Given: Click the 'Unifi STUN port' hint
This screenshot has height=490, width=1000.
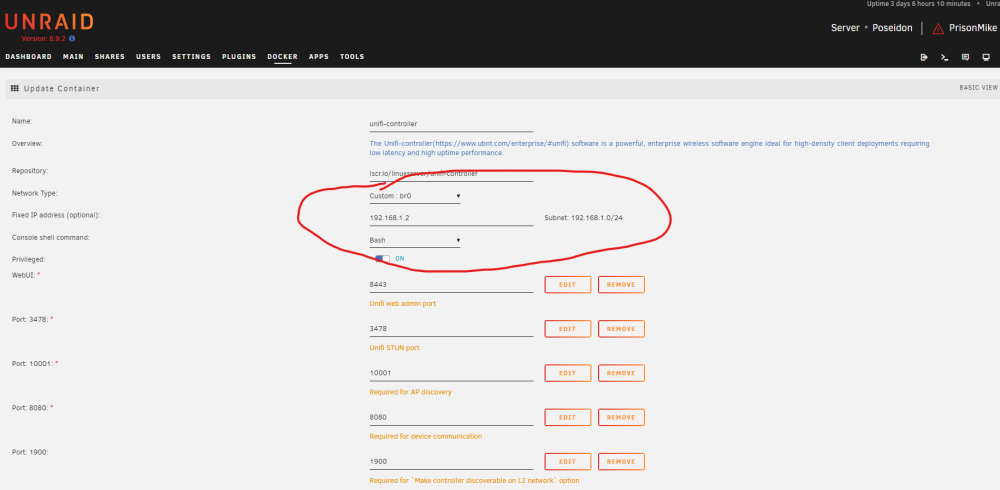Looking at the screenshot, I should (394, 348).
